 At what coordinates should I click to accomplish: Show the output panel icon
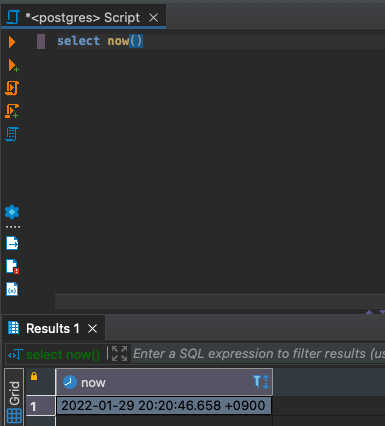point(12,243)
